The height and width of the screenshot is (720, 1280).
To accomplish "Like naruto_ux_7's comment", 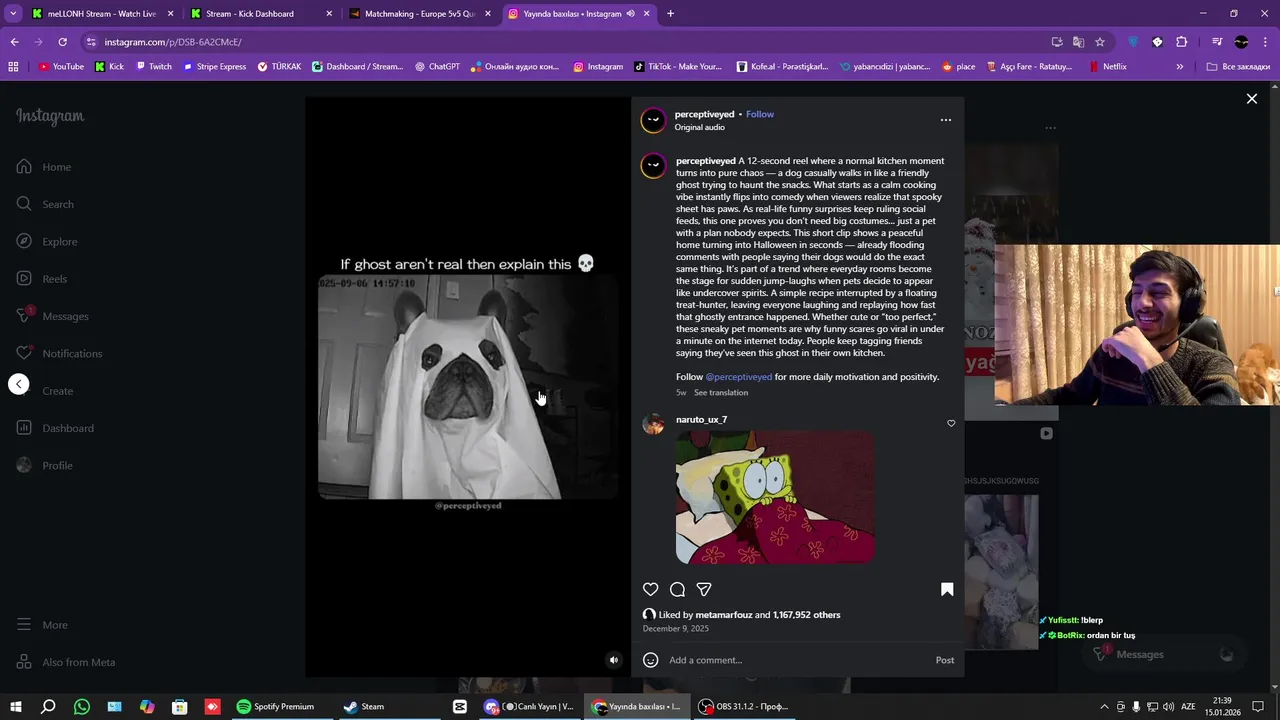I will 951,423.
